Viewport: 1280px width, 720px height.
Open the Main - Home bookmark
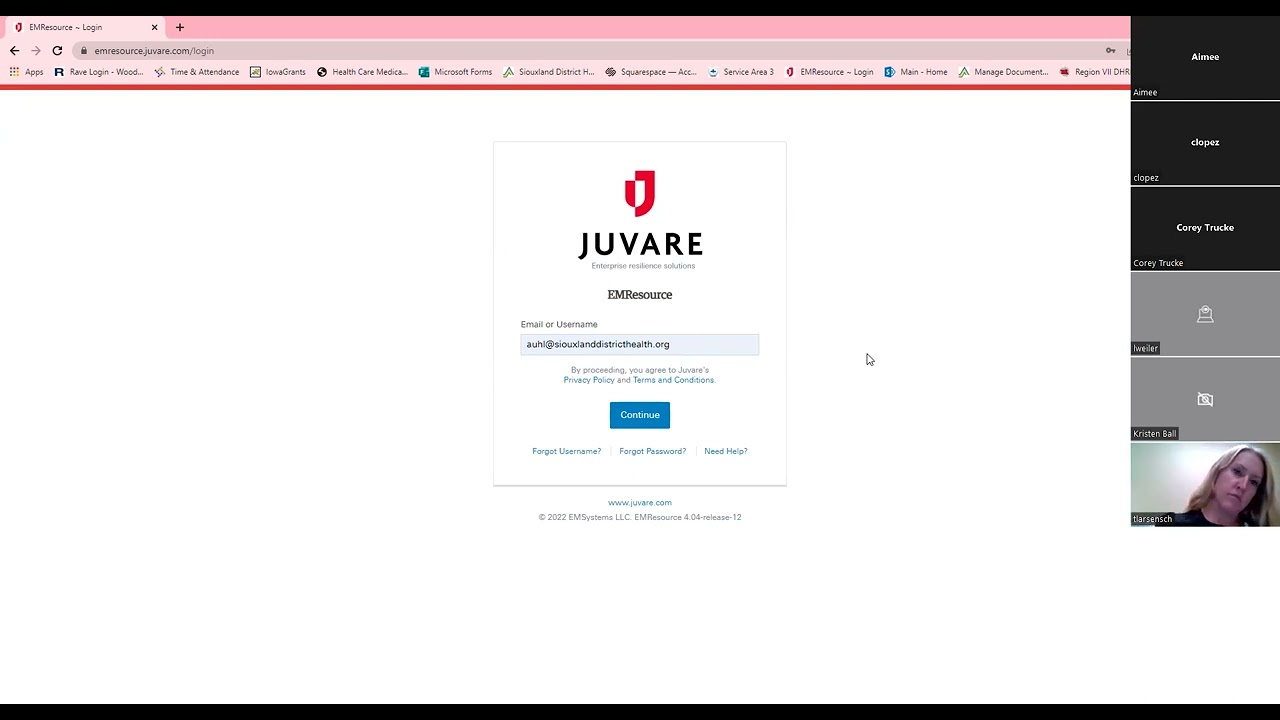916,72
